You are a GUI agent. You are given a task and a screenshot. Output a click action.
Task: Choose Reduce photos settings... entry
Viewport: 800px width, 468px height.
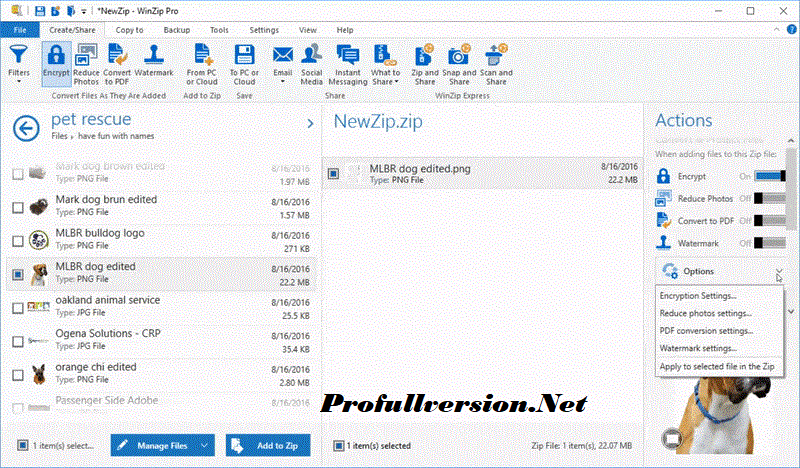(719, 313)
